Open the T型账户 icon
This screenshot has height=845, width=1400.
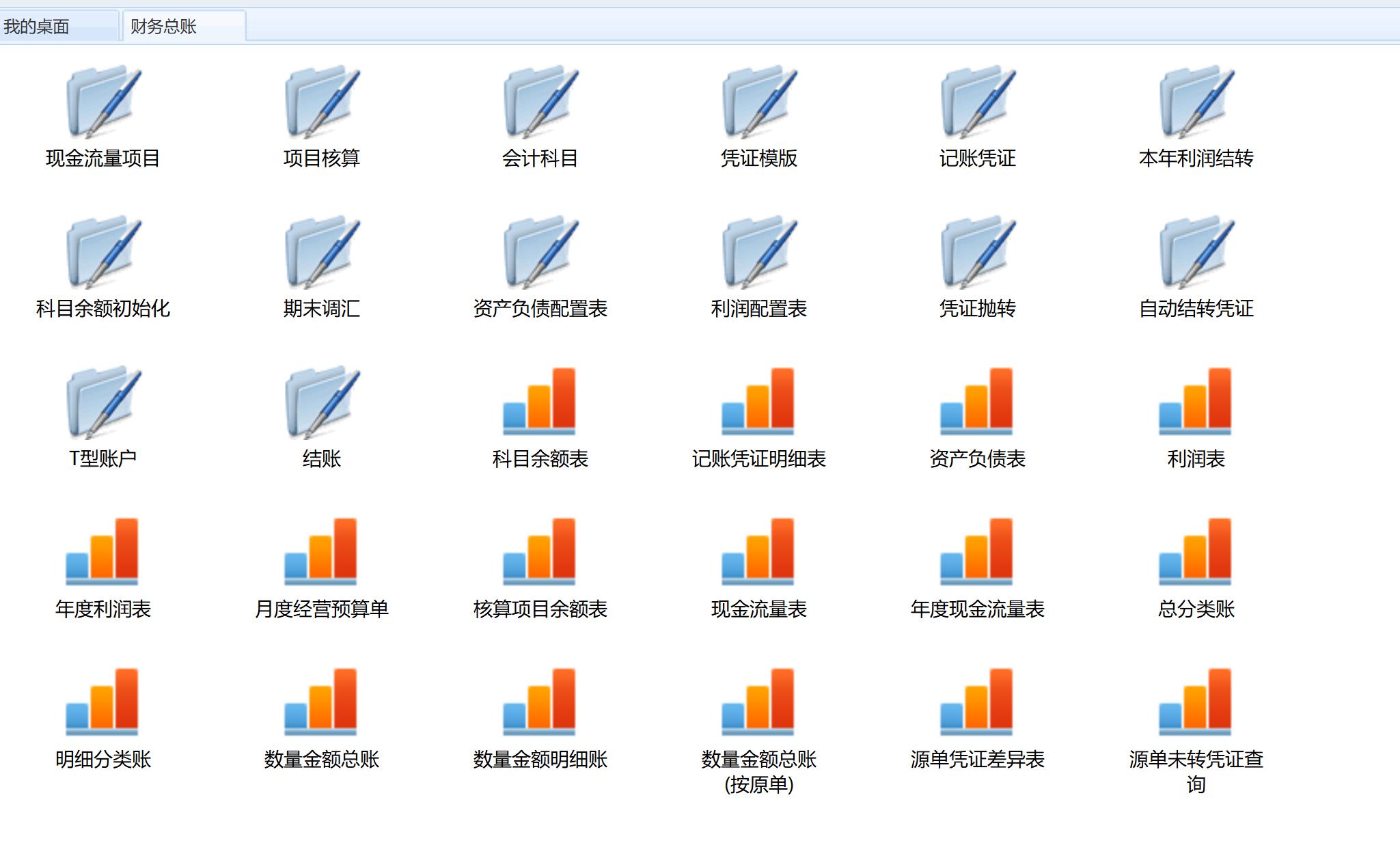tap(102, 403)
